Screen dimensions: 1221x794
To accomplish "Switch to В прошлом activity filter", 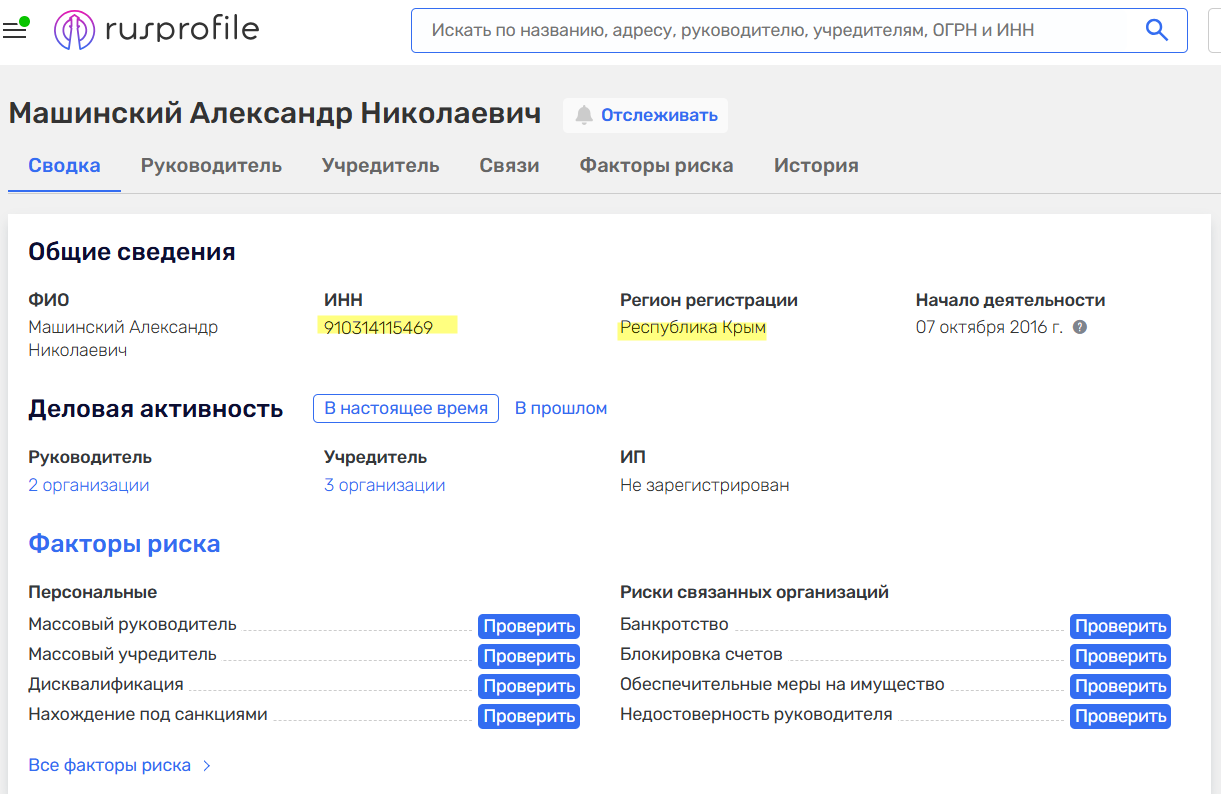I will tap(560, 408).
